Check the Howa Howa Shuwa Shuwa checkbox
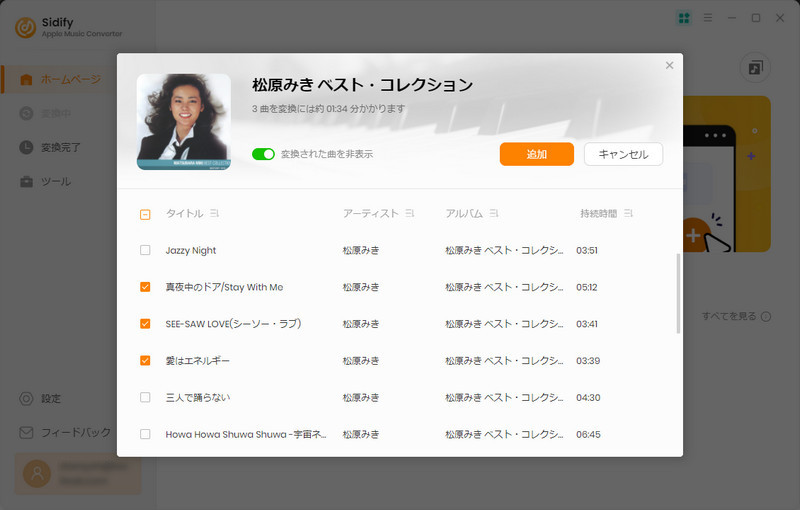The height and width of the screenshot is (510, 800). pyautogui.click(x=145, y=434)
